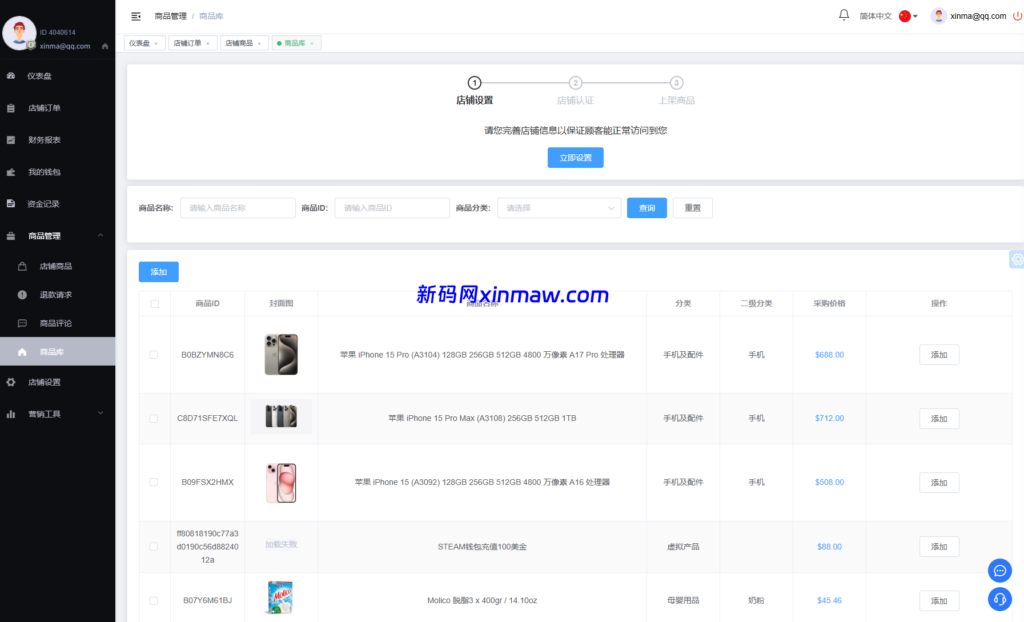Click the 重置 reset button
This screenshot has height=622, width=1024.
[692, 208]
